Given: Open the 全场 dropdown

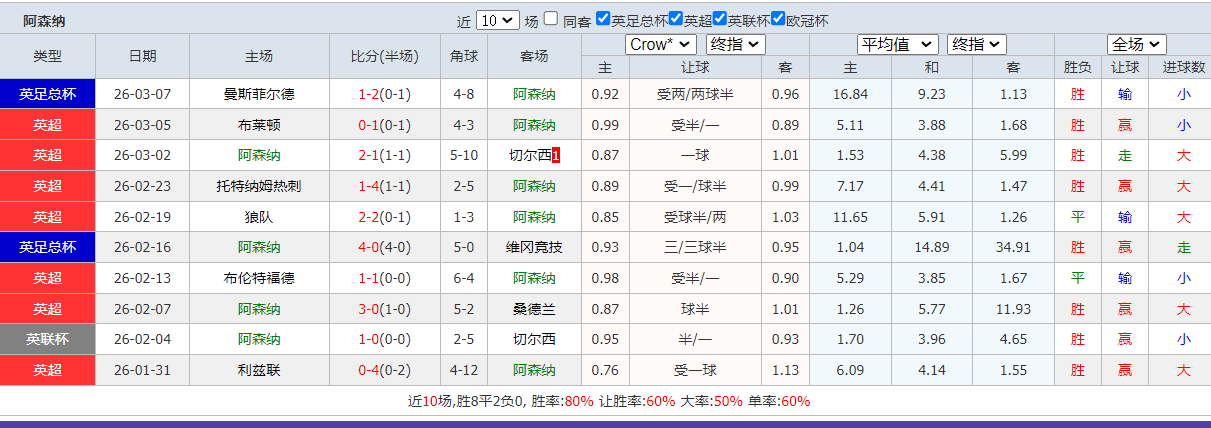Looking at the screenshot, I should (1137, 44).
